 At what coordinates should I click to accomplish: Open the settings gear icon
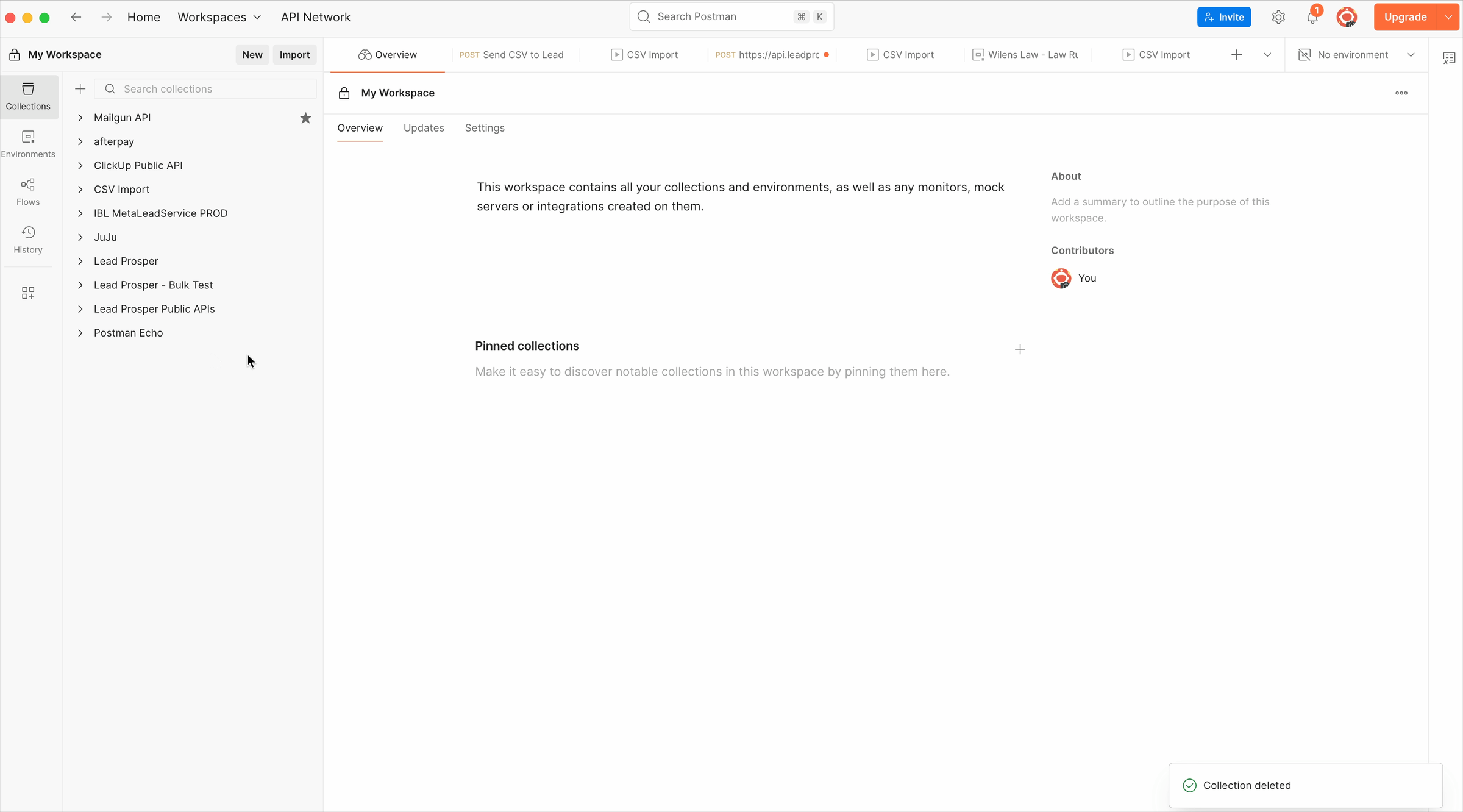1278,17
